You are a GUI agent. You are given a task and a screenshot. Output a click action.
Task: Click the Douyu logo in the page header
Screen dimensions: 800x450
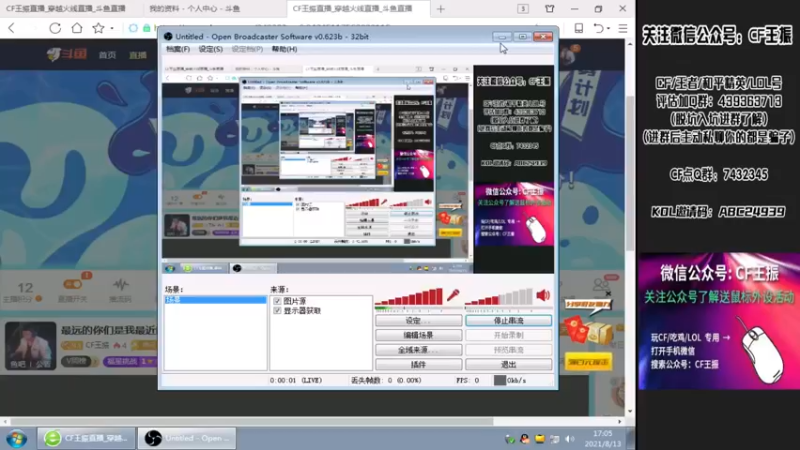tap(66, 54)
